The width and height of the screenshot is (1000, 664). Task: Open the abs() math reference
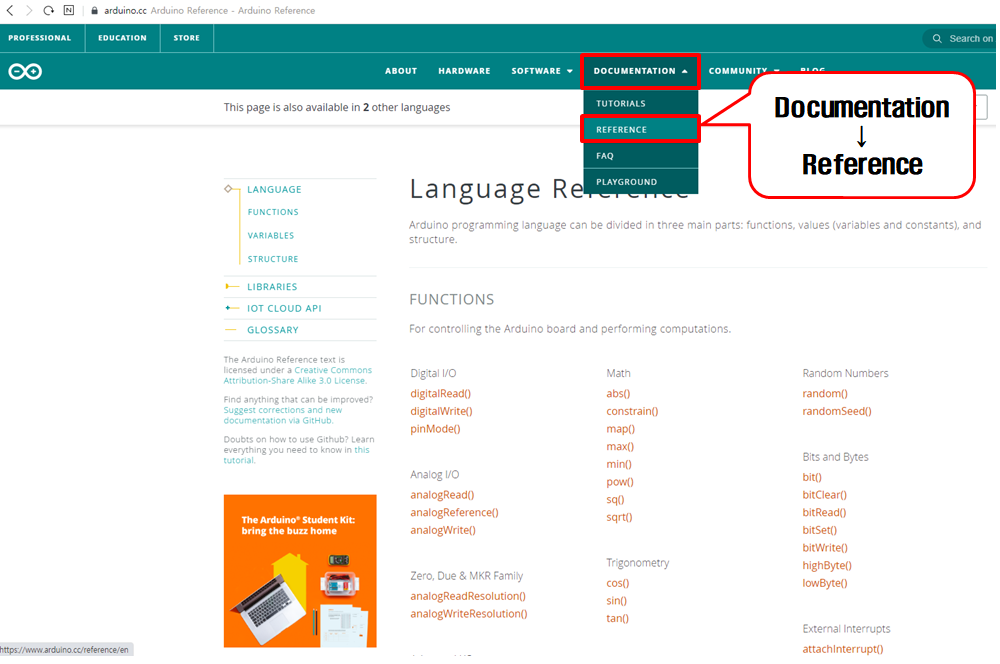618,394
